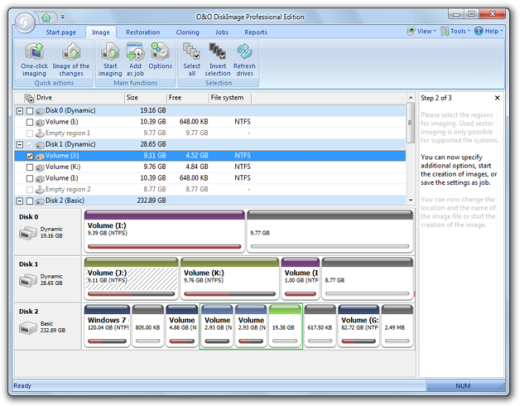The height and width of the screenshot is (406, 520).
Task: Check Volume (I:) under Disk 1
Action: pos(30,178)
